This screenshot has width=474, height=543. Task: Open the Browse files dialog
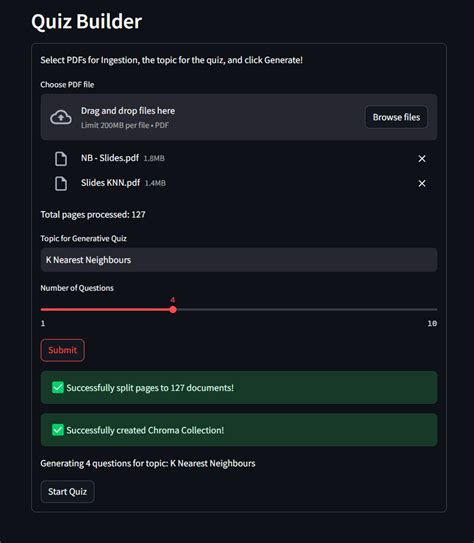(396, 117)
